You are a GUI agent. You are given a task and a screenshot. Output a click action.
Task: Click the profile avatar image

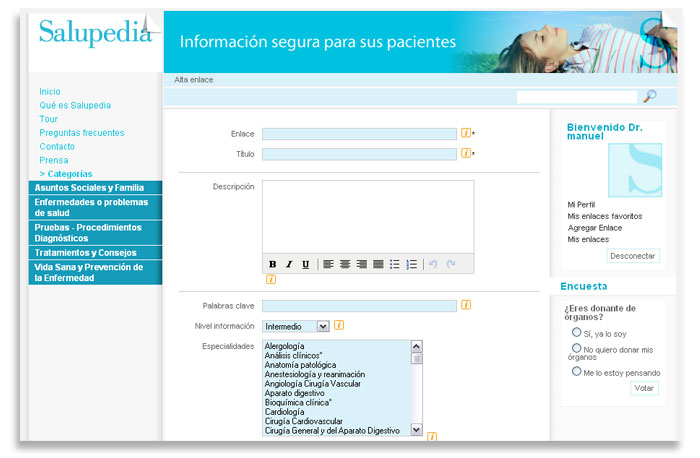tap(635, 170)
